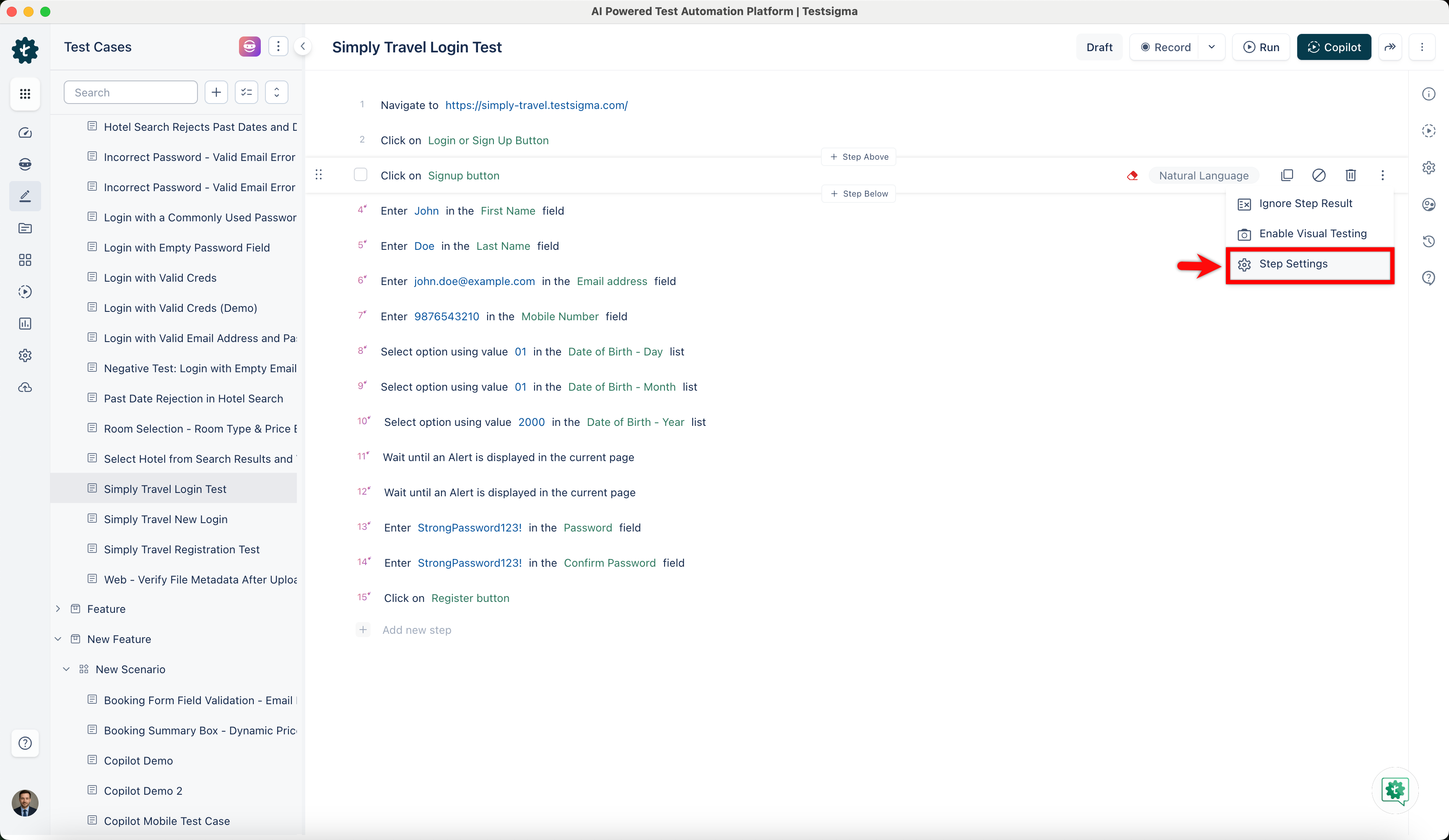This screenshot has height=840, width=1449.
Task: Click the share arrow icon next to Copilot
Action: [1390, 47]
